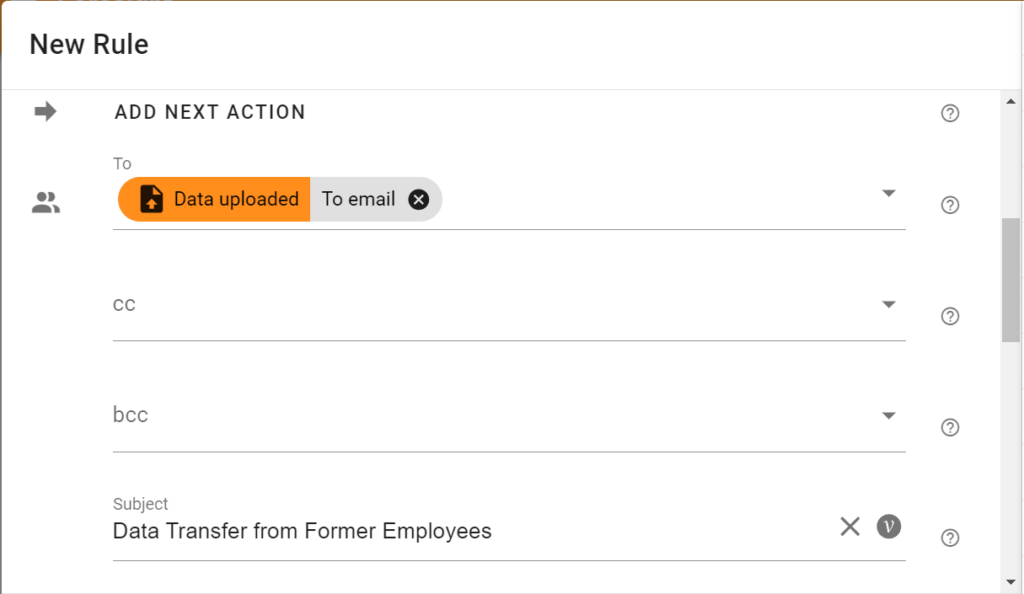Click the help icon next to the bcc field
This screenshot has width=1024, height=594.
tap(950, 427)
